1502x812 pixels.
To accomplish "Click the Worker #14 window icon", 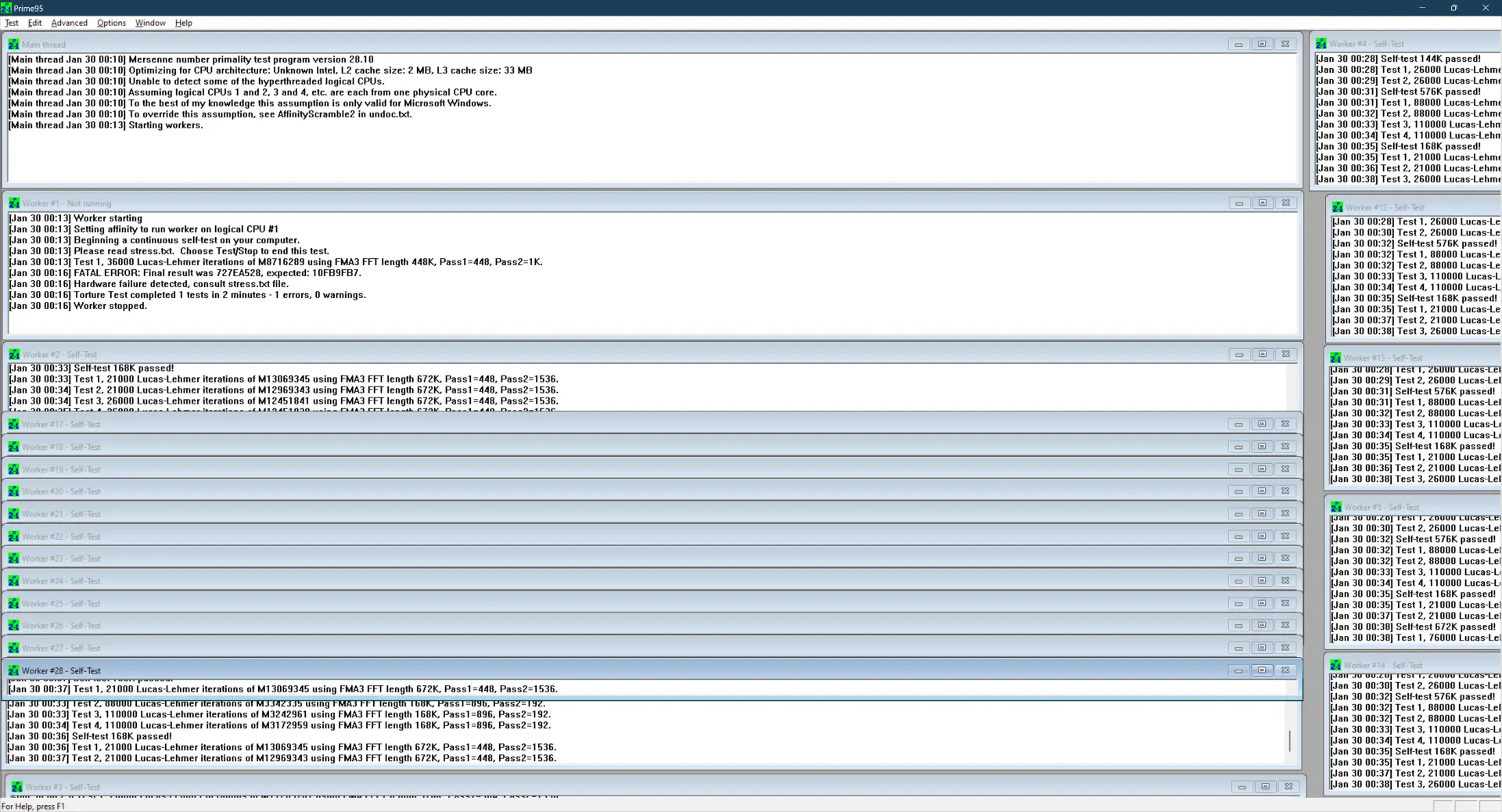I will [x=1335, y=665].
